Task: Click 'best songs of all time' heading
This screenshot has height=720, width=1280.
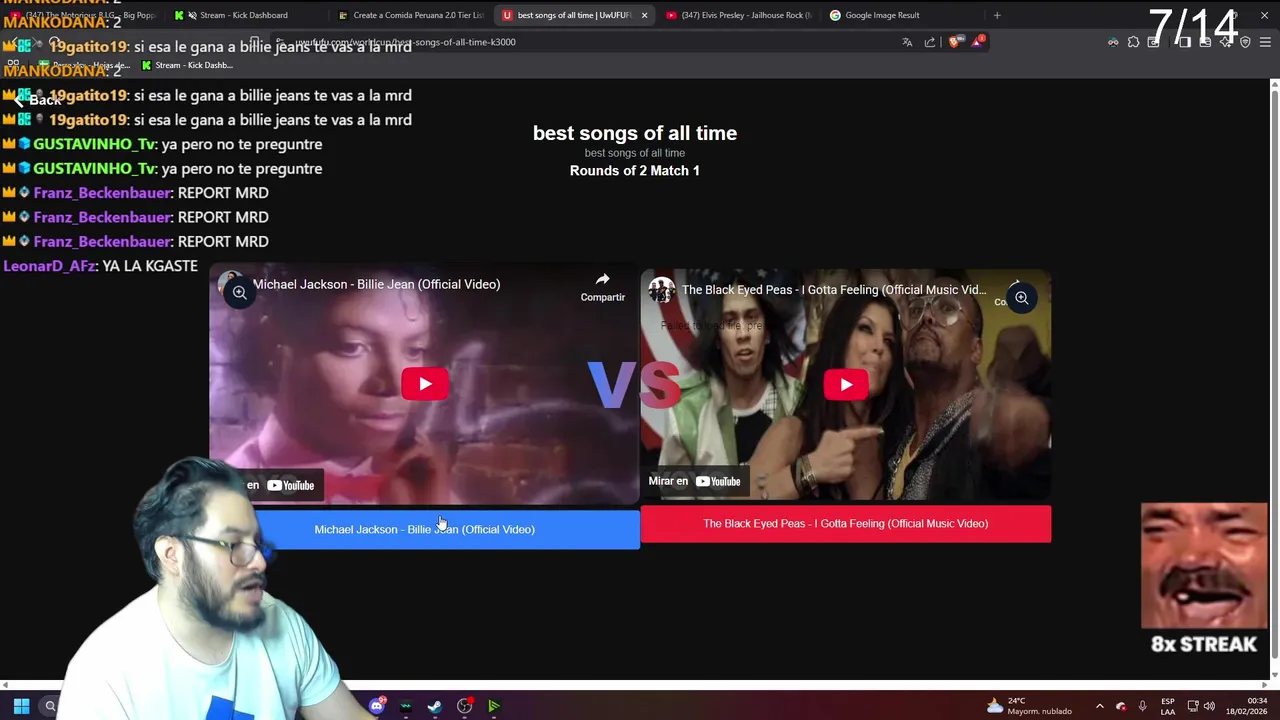Action: (x=635, y=133)
